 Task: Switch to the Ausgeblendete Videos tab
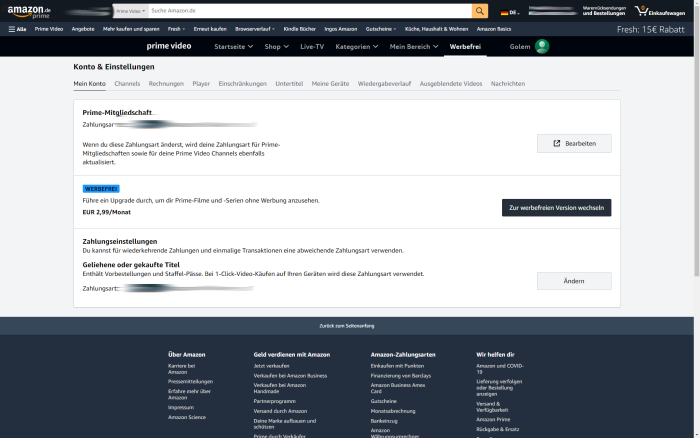(x=451, y=83)
